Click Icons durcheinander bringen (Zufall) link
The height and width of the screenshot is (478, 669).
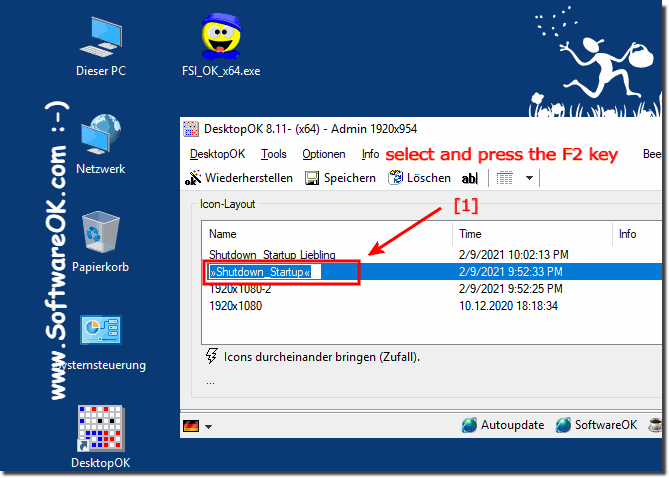322,357
